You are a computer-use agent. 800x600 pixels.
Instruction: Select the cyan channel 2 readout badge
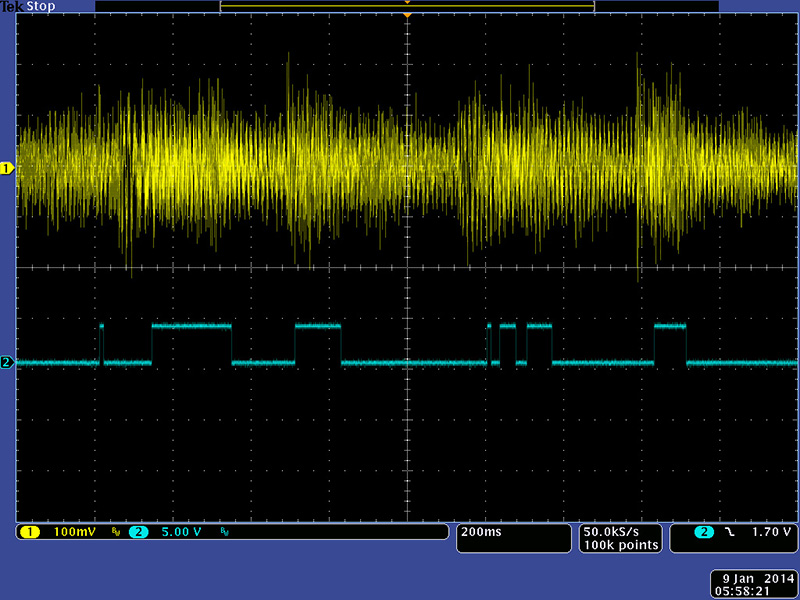click(138, 532)
